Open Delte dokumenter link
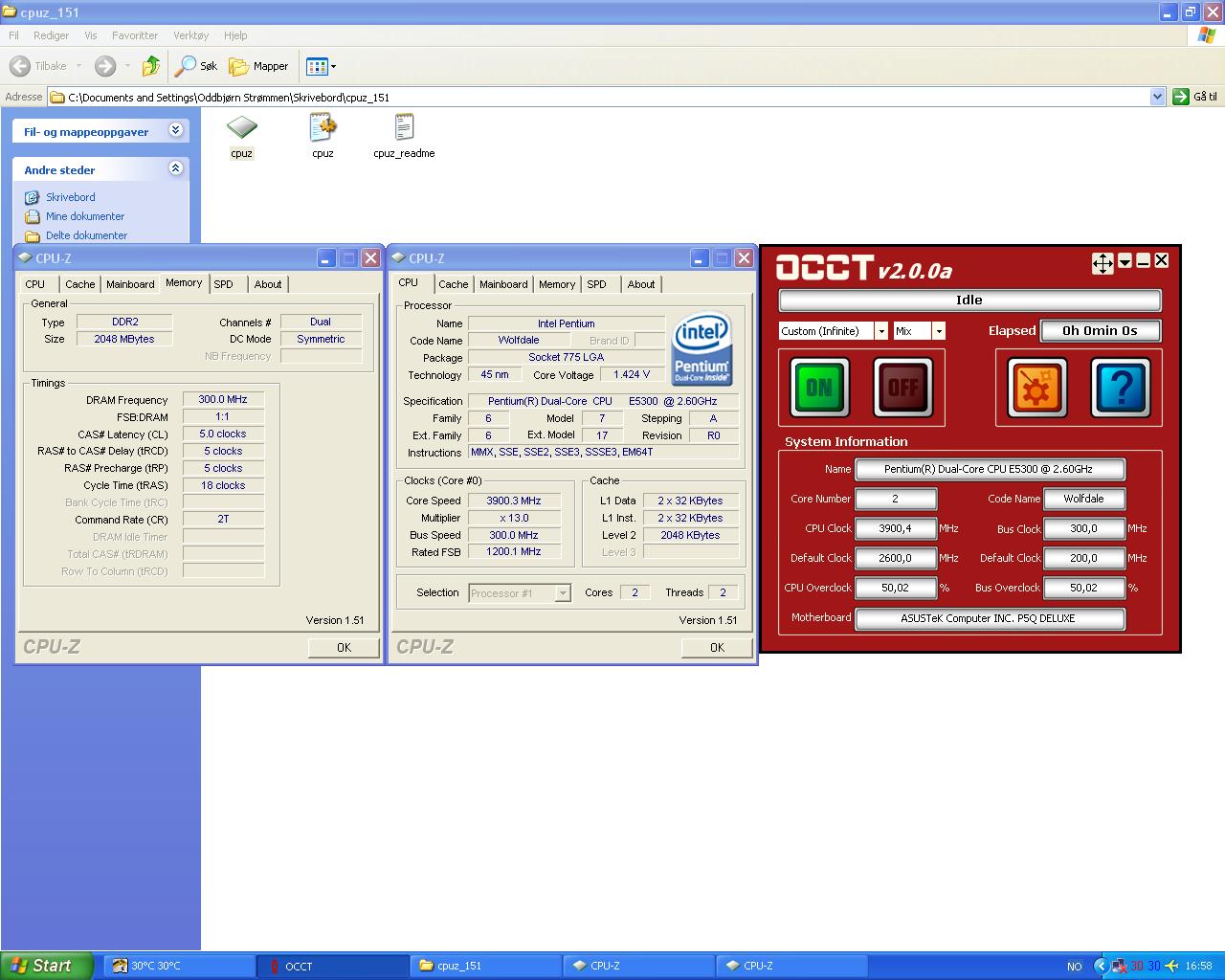Screen dimensions: 1225x980 86,235
